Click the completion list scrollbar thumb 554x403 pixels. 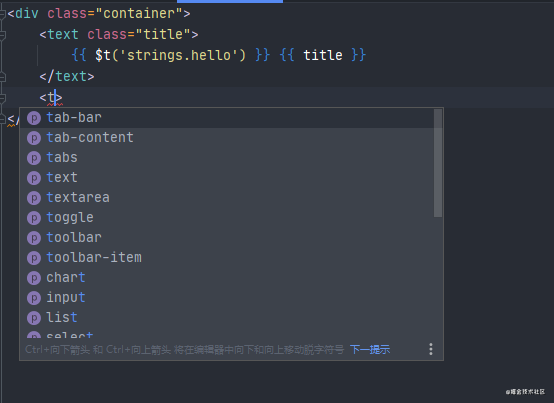coord(438,163)
